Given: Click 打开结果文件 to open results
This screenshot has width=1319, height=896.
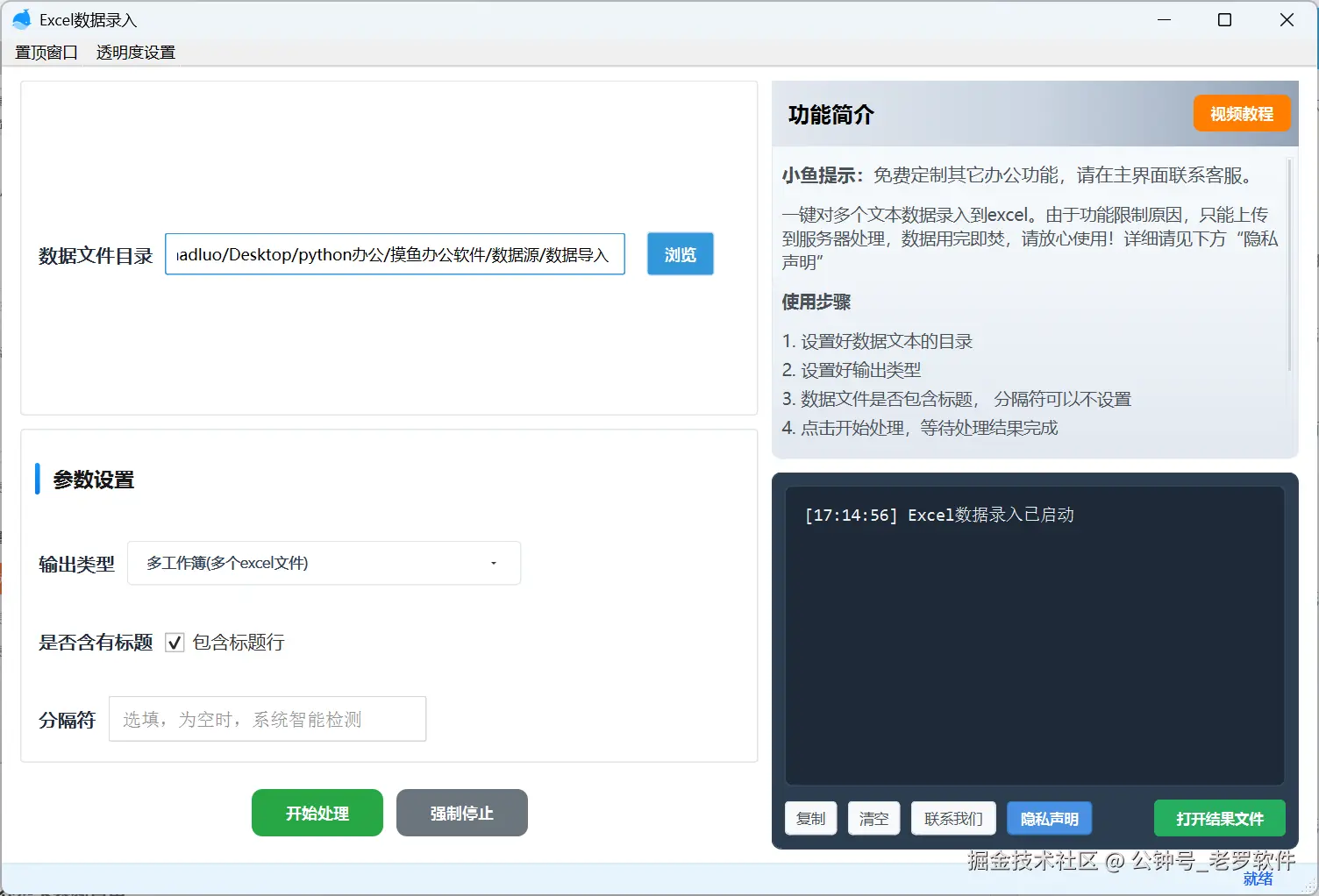Looking at the screenshot, I should click(x=1220, y=819).
